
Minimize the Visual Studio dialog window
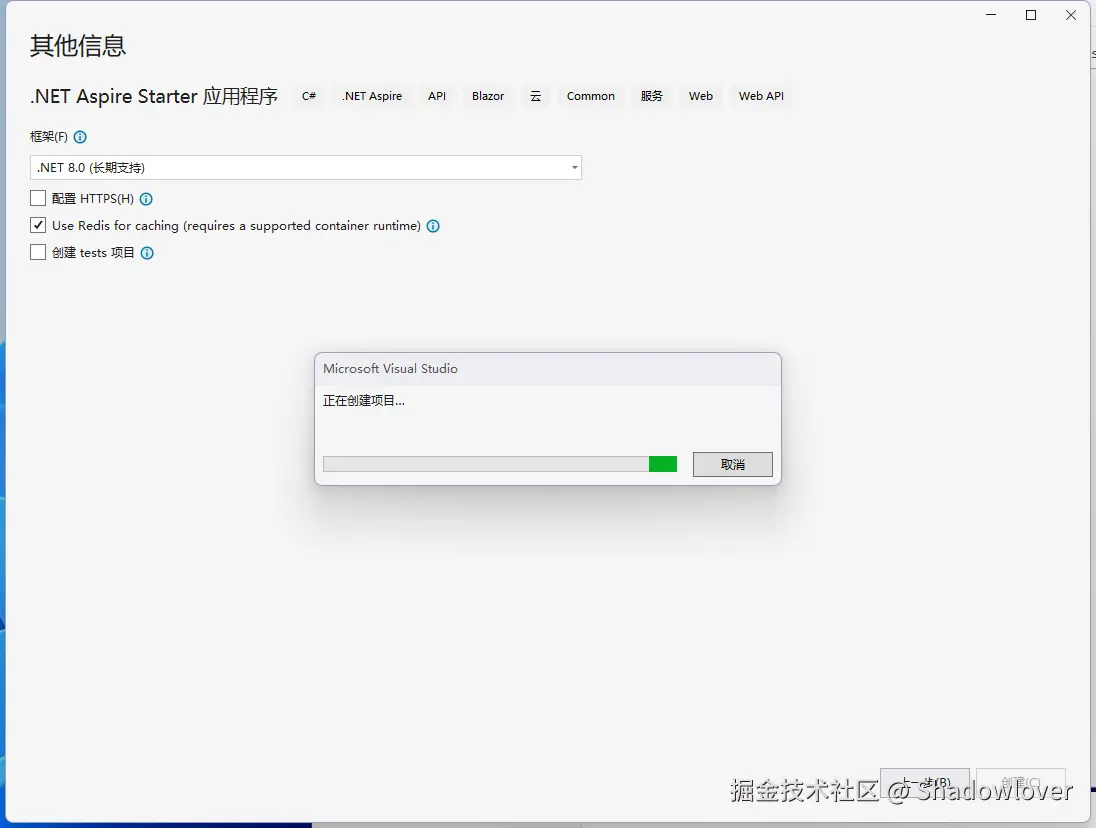pos(991,15)
